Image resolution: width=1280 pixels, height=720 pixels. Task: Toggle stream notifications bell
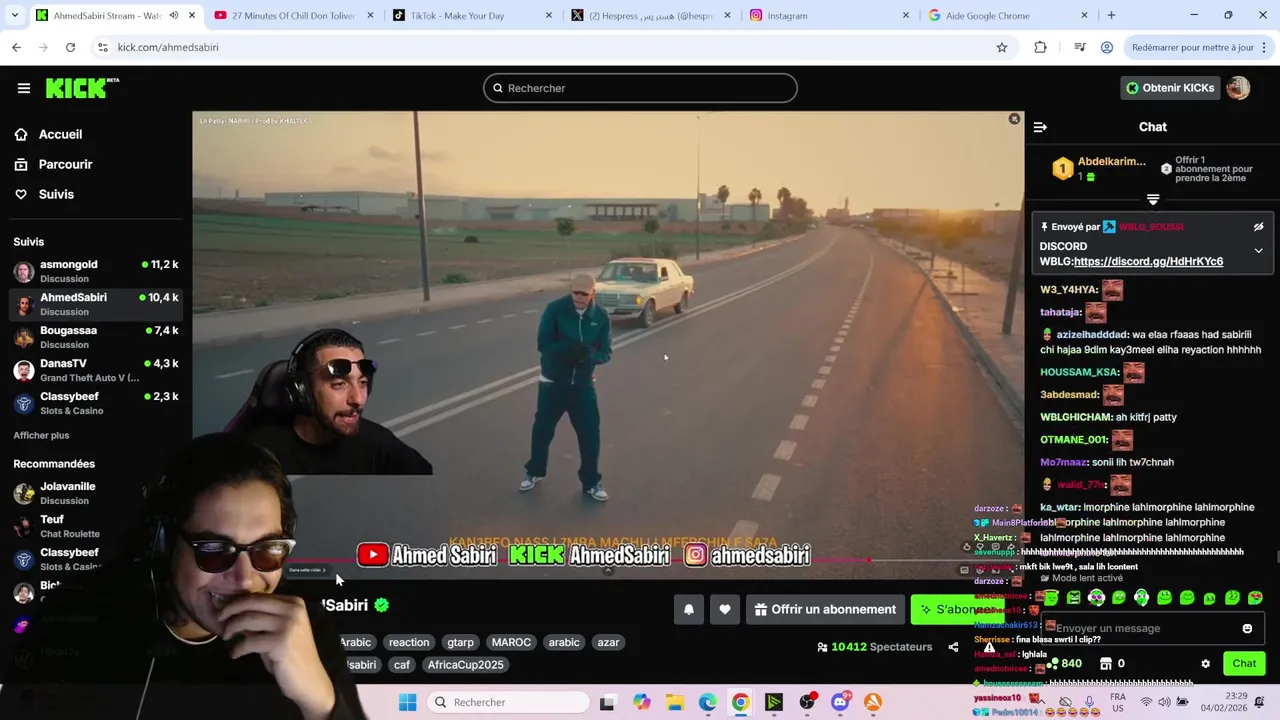coord(689,609)
